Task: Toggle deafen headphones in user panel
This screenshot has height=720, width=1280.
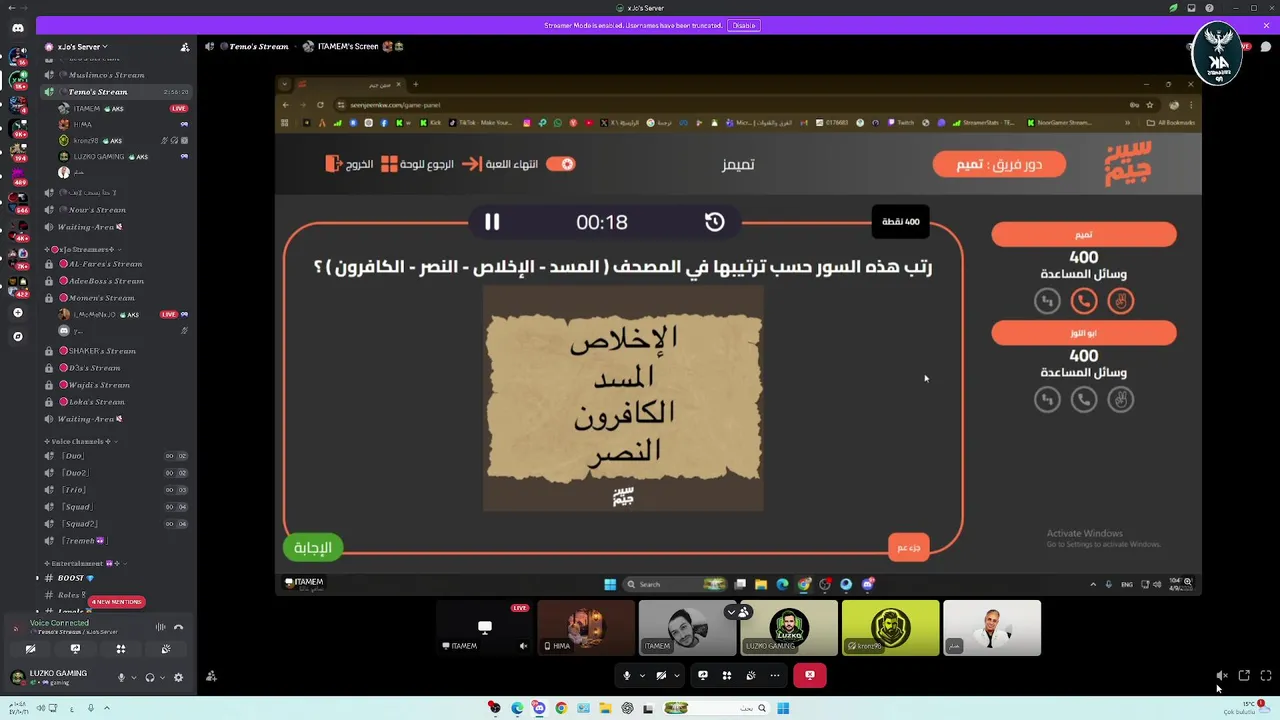Action: point(150,677)
